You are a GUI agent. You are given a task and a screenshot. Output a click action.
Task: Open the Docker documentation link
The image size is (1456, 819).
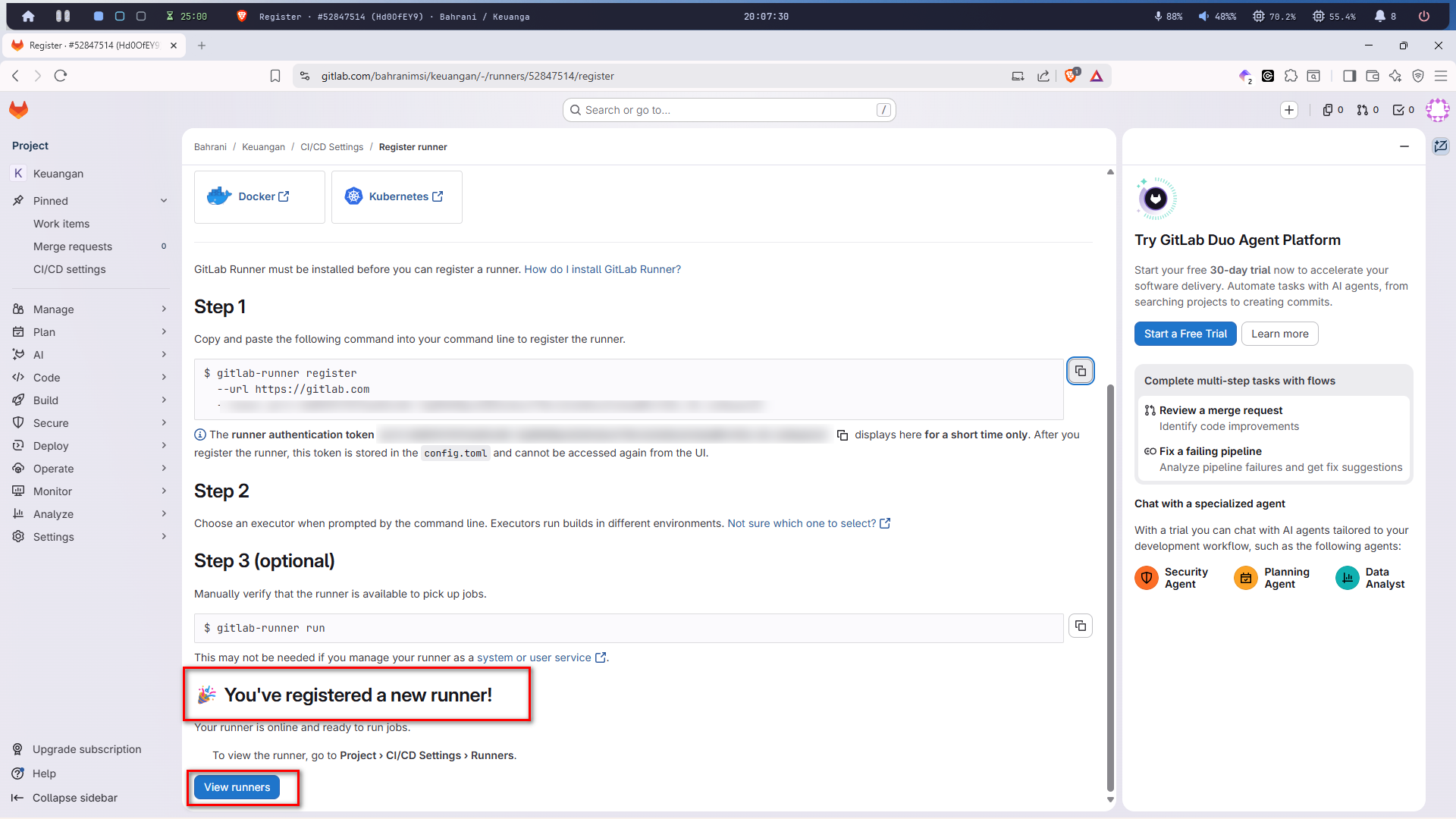pyautogui.click(x=259, y=197)
